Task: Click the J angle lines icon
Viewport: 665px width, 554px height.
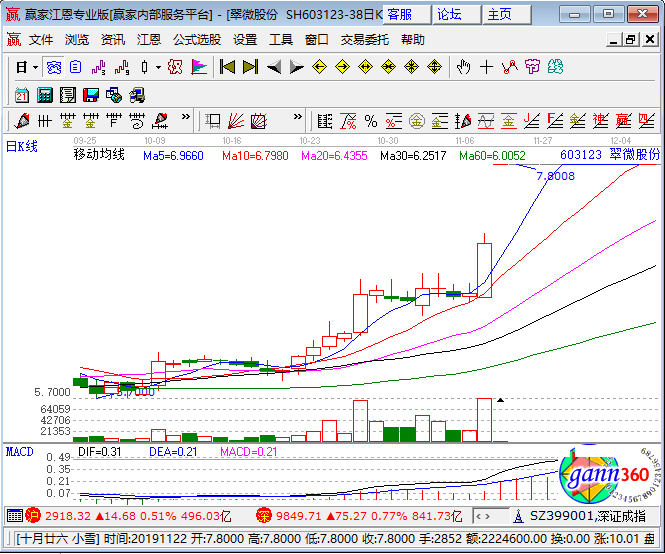Action: (532, 121)
